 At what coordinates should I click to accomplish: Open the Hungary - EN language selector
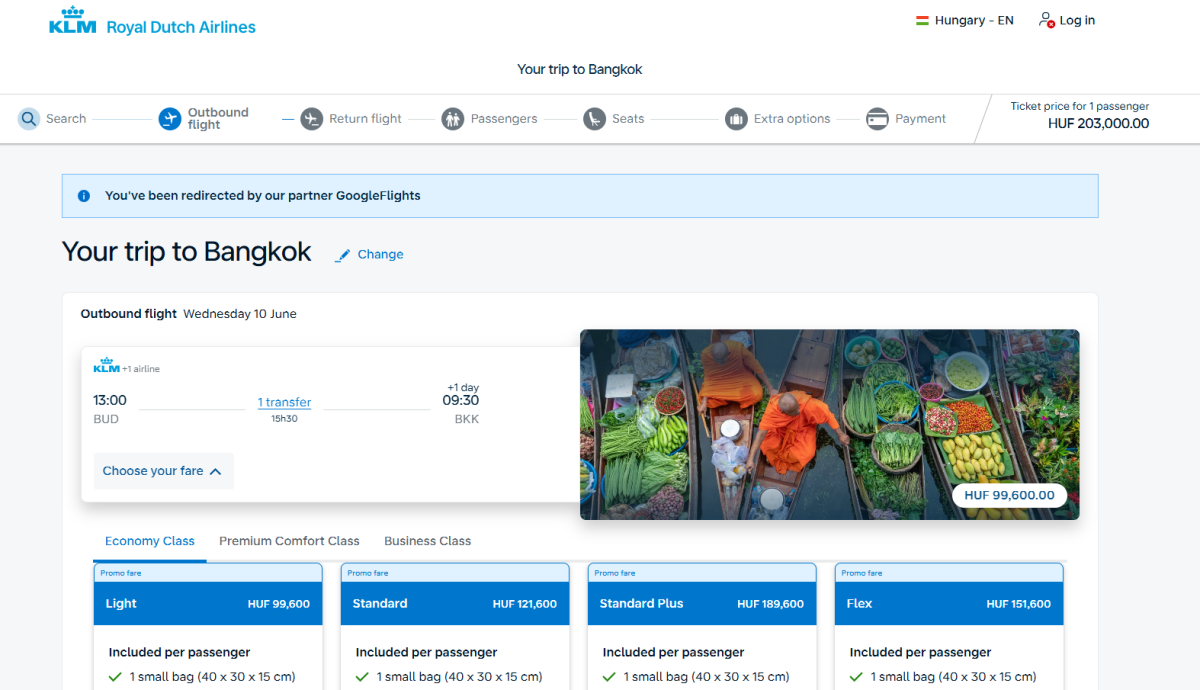coord(964,20)
